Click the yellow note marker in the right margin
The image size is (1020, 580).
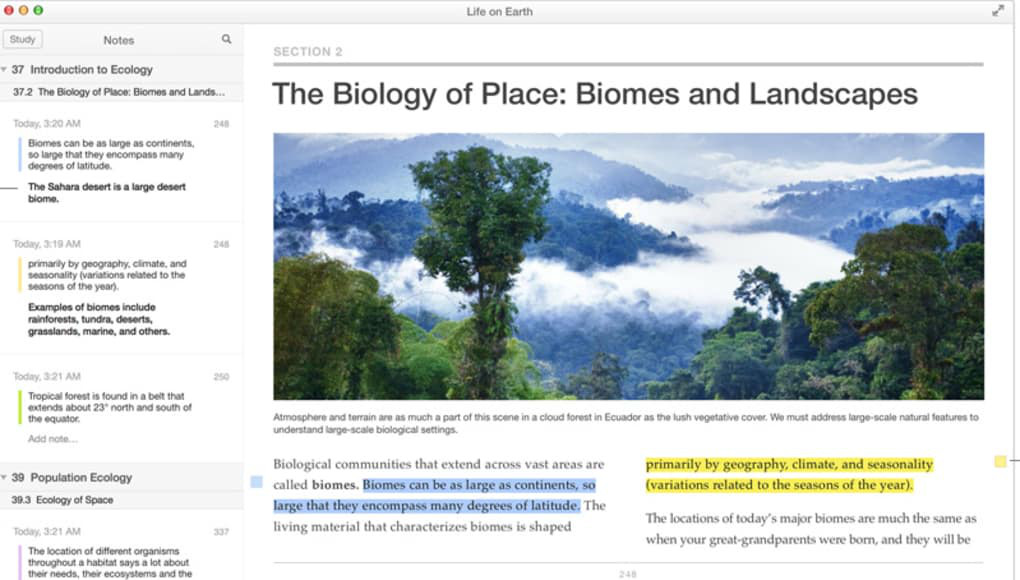point(1000,462)
